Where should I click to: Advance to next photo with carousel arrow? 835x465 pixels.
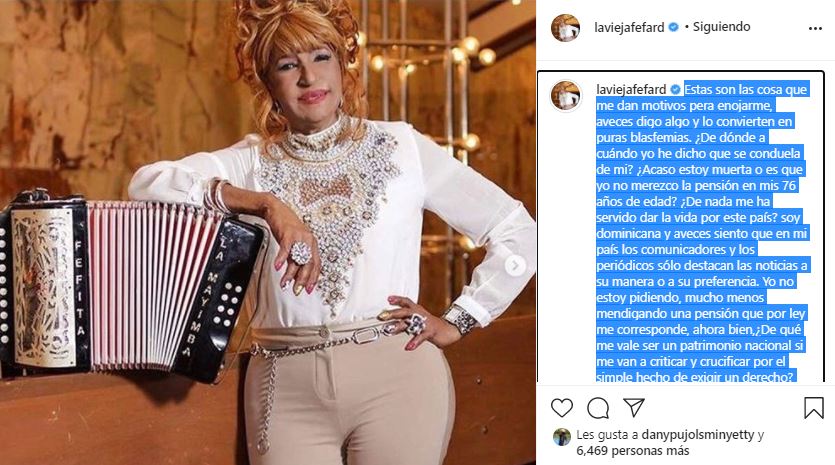point(515,265)
